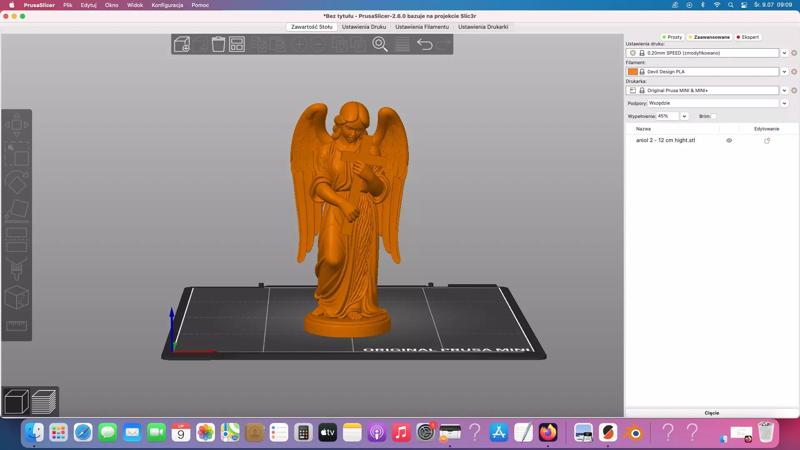
Task: Open printer preset gear icon
Action: [794, 90]
